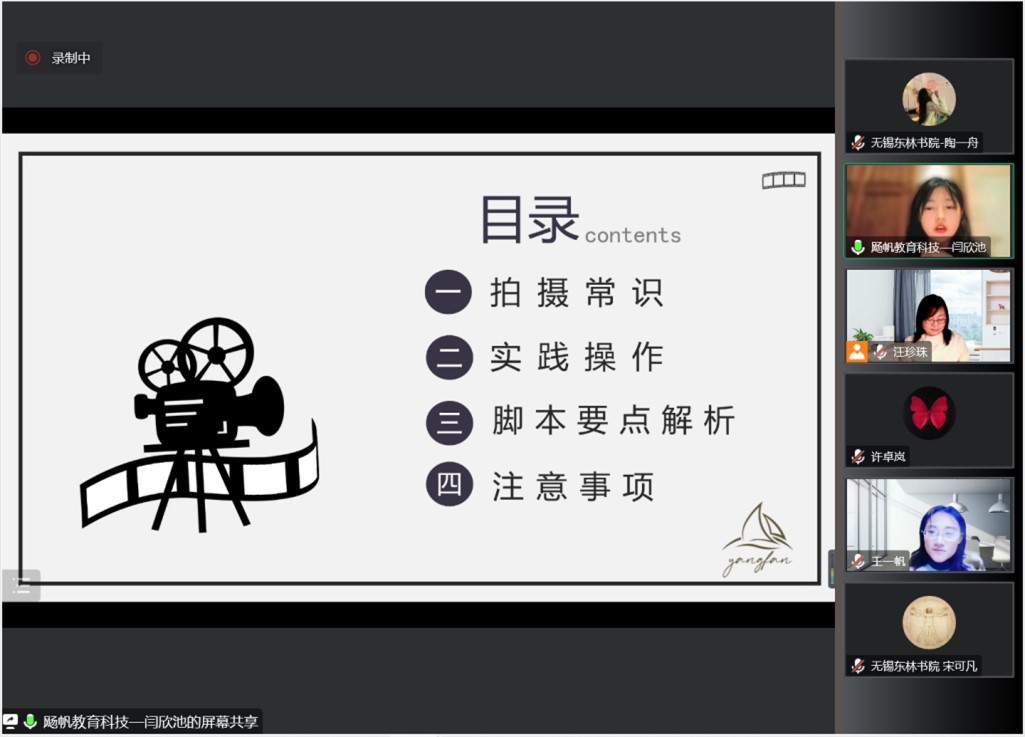Click the screen share icon at bottom left
This screenshot has height=737, width=1025.
(11, 721)
